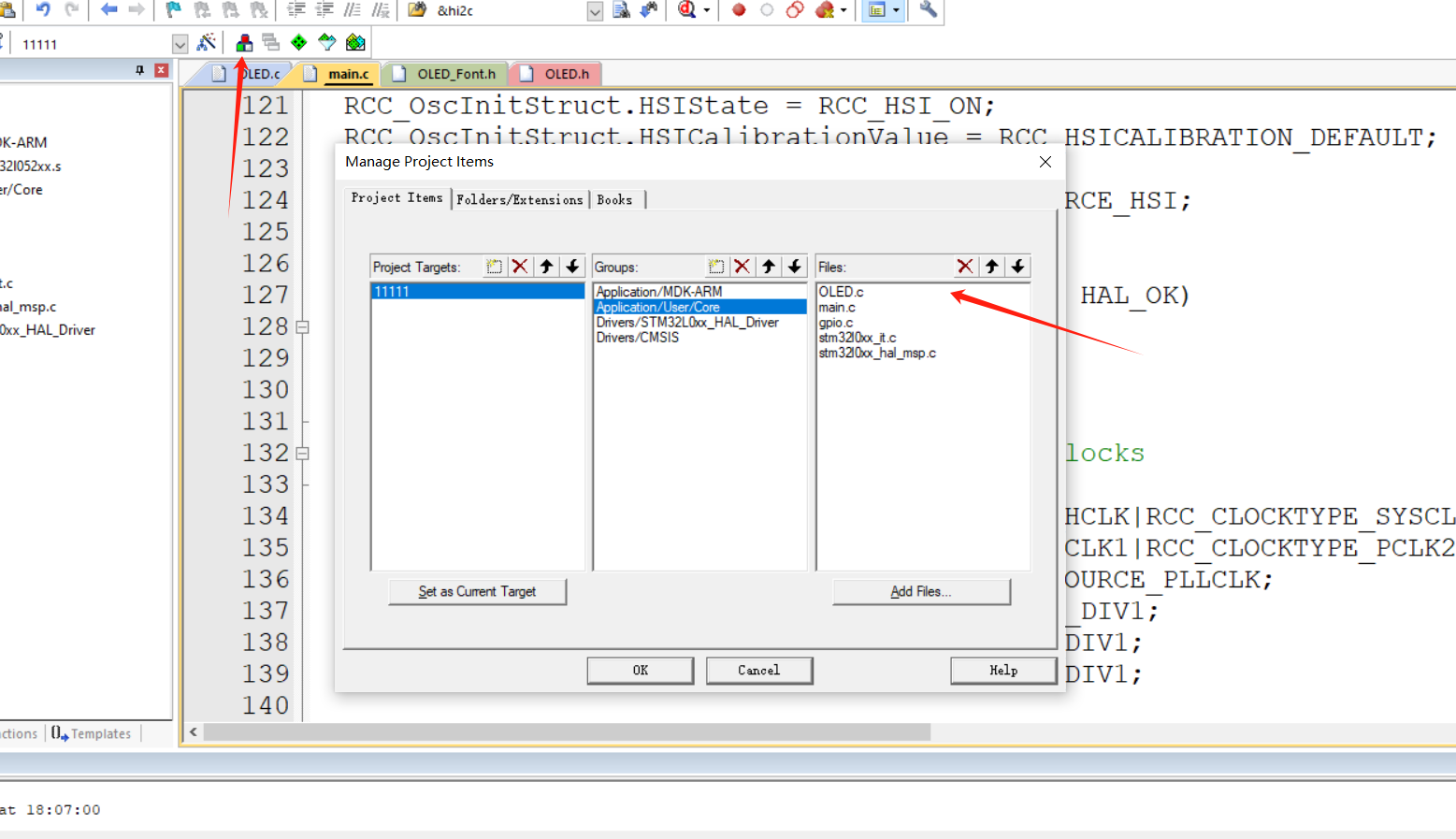Toggle a bookmark at the current line

point(171,10)
